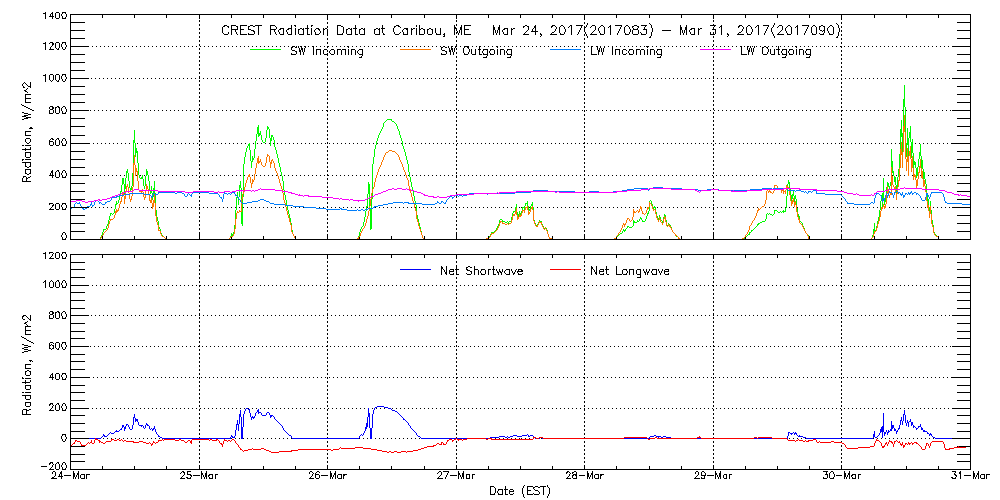The width and height of the screenshot is (1000, 500).
Task: Click the "Date (EST)" x-axis title
Action: (x=520, y=491)
